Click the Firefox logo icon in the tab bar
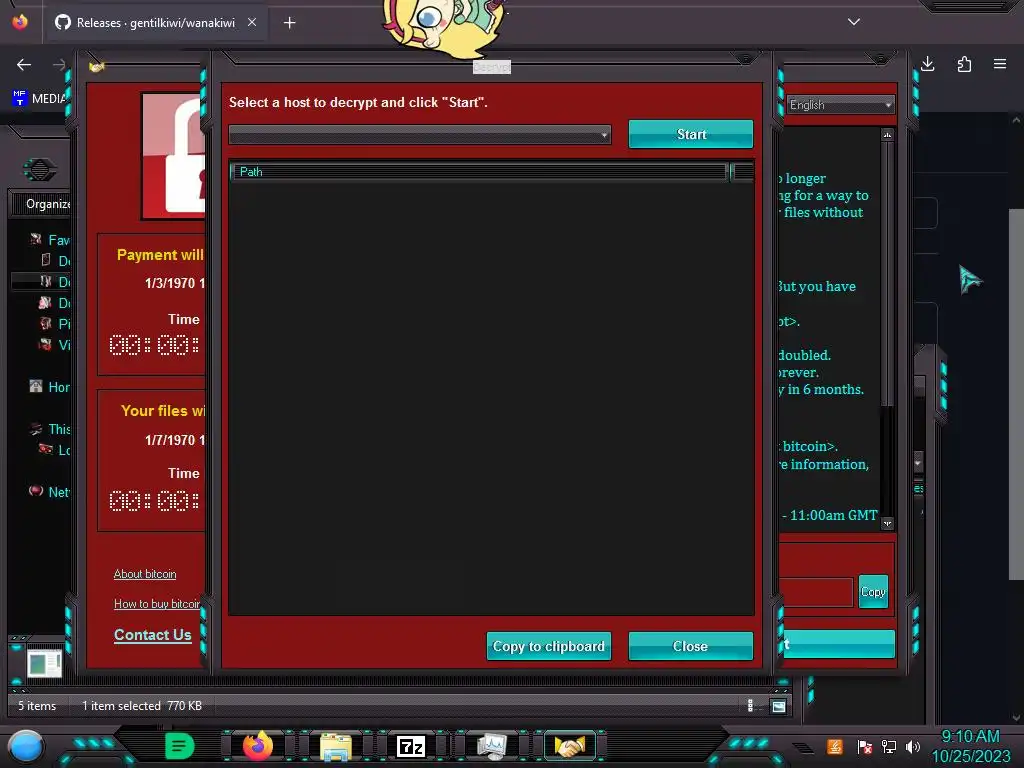 pyautogui.click(x=20, y=22)
